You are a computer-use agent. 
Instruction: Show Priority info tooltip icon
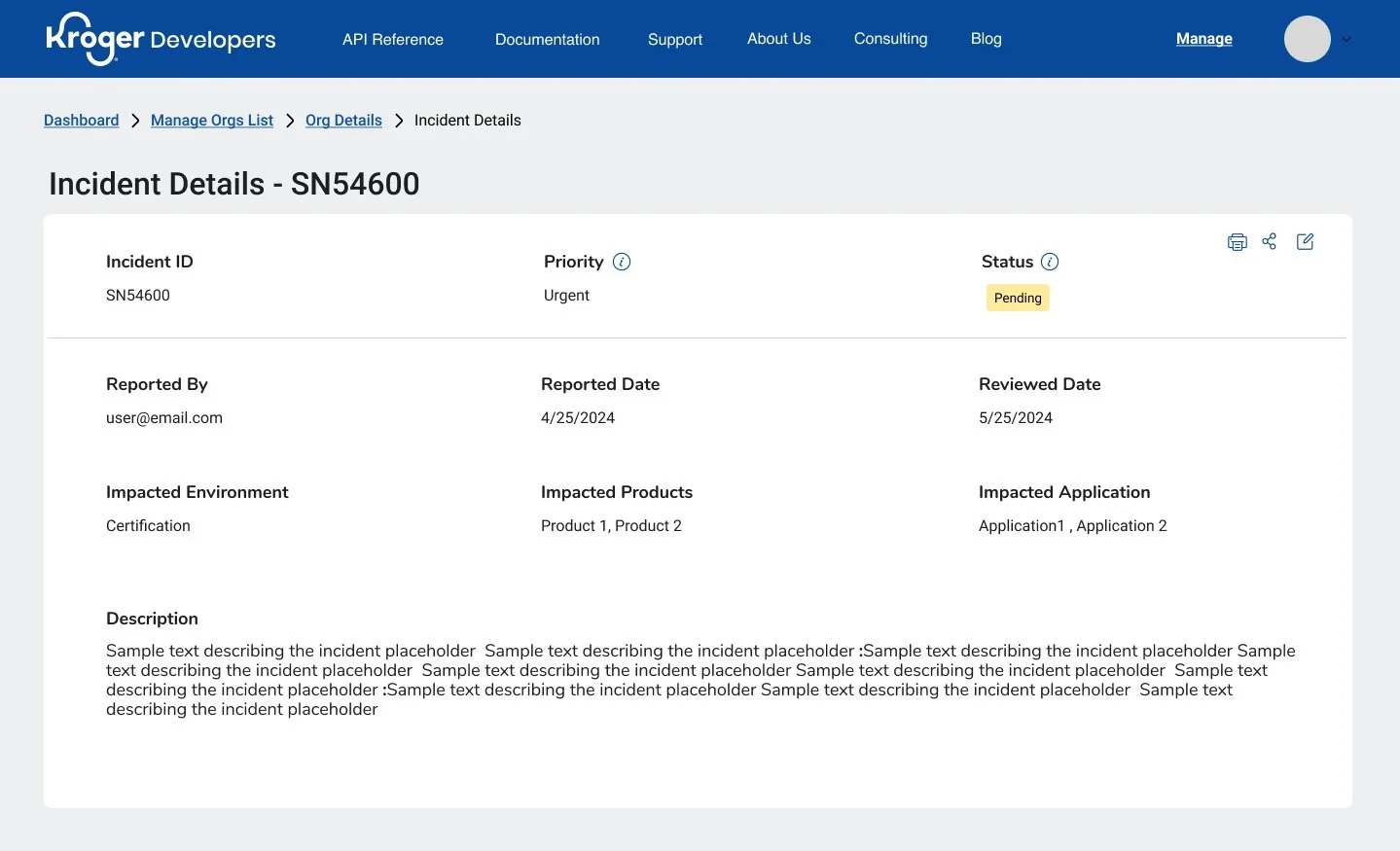[622, 262]
